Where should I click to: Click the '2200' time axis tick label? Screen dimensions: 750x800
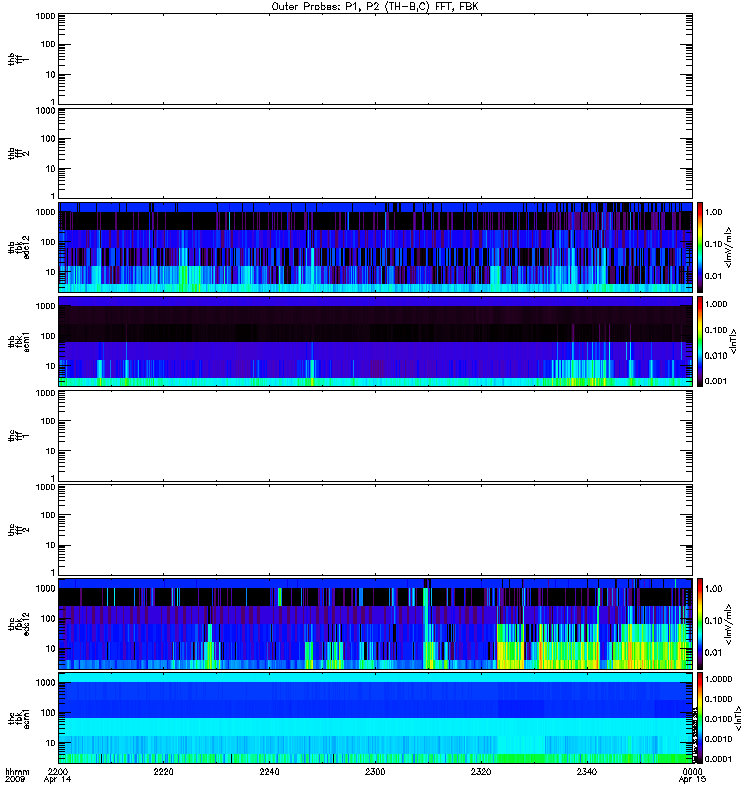point(58,771)
